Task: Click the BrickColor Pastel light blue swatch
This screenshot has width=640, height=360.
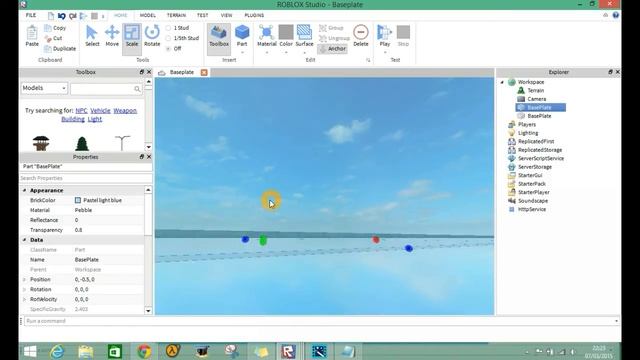Action: 78,200
